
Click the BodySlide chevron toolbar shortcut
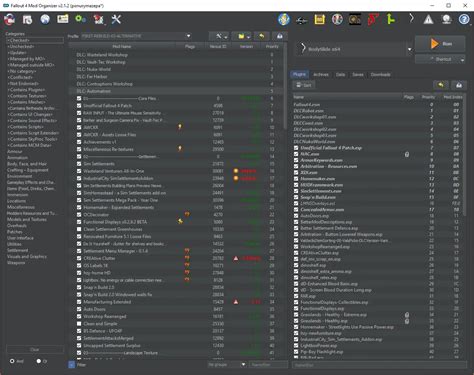coord(411,19)
